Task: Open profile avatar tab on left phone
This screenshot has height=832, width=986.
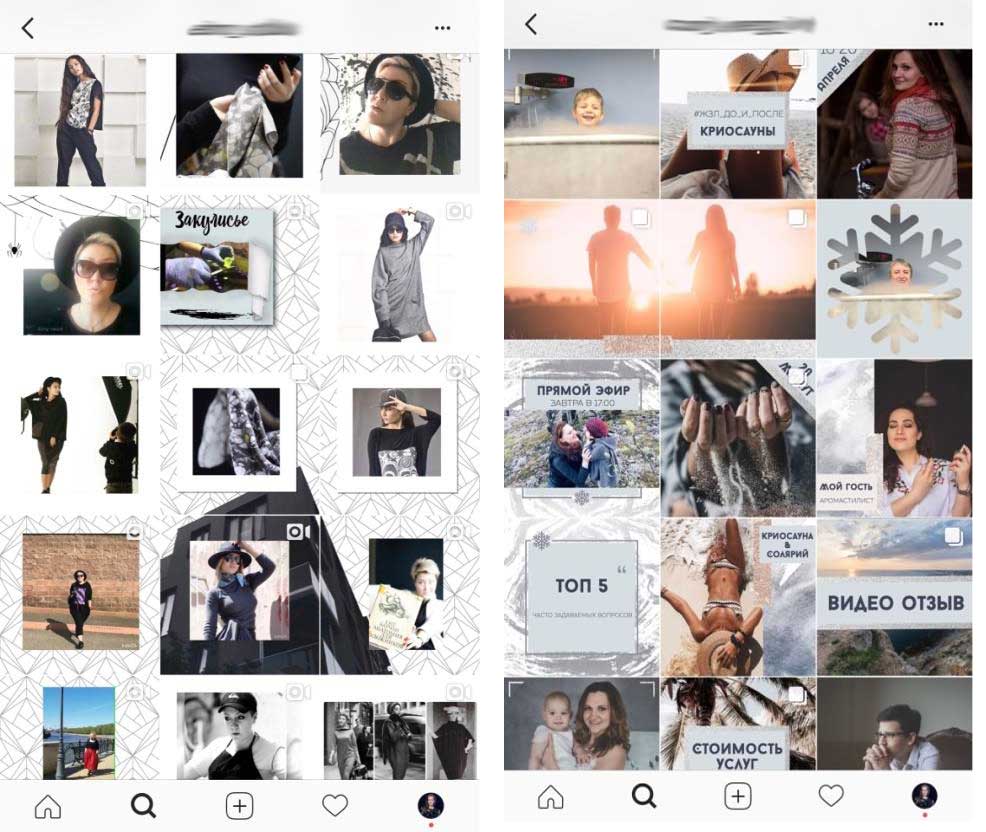Action: point(430,804)
